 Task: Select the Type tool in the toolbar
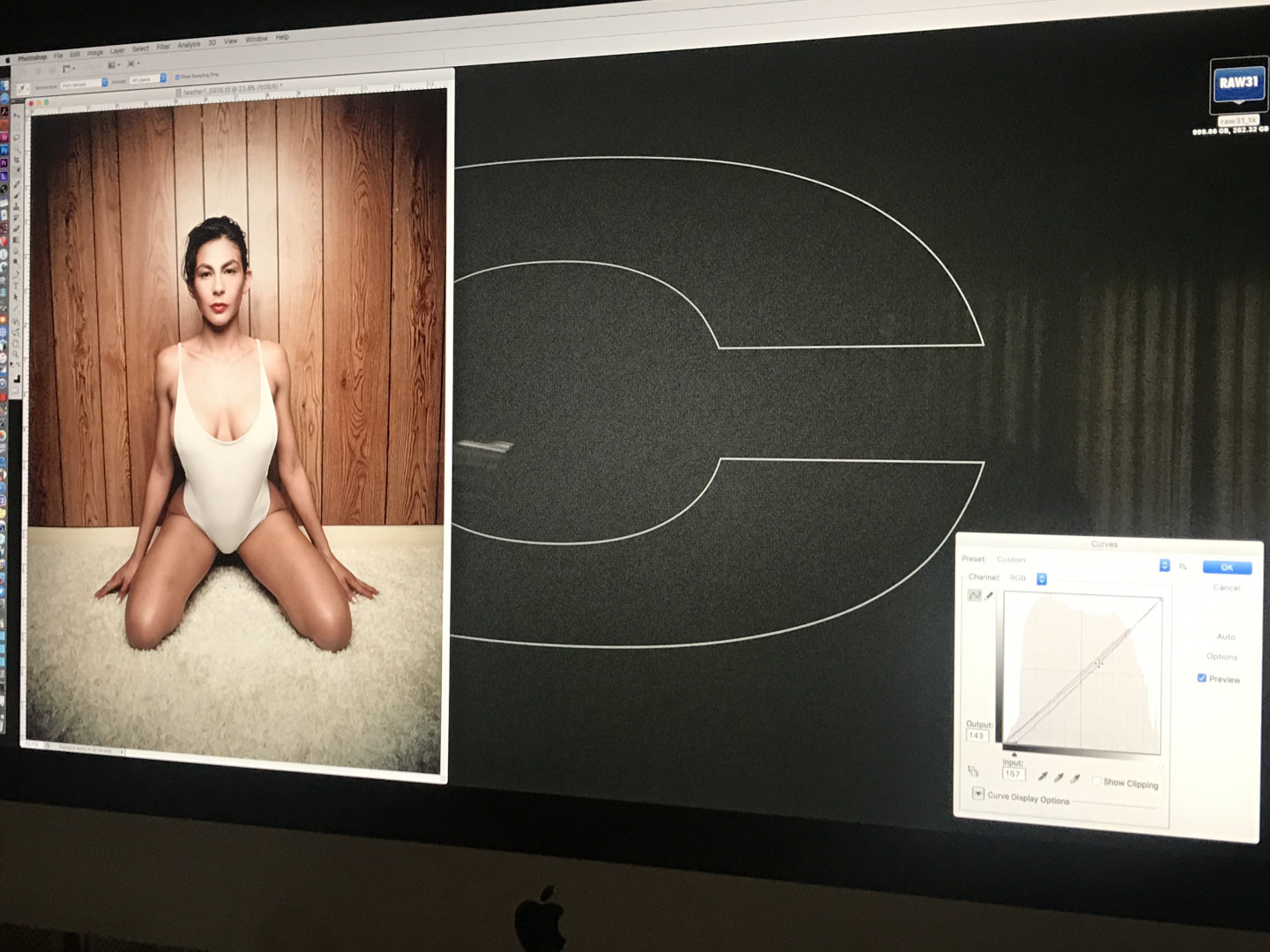16,286
